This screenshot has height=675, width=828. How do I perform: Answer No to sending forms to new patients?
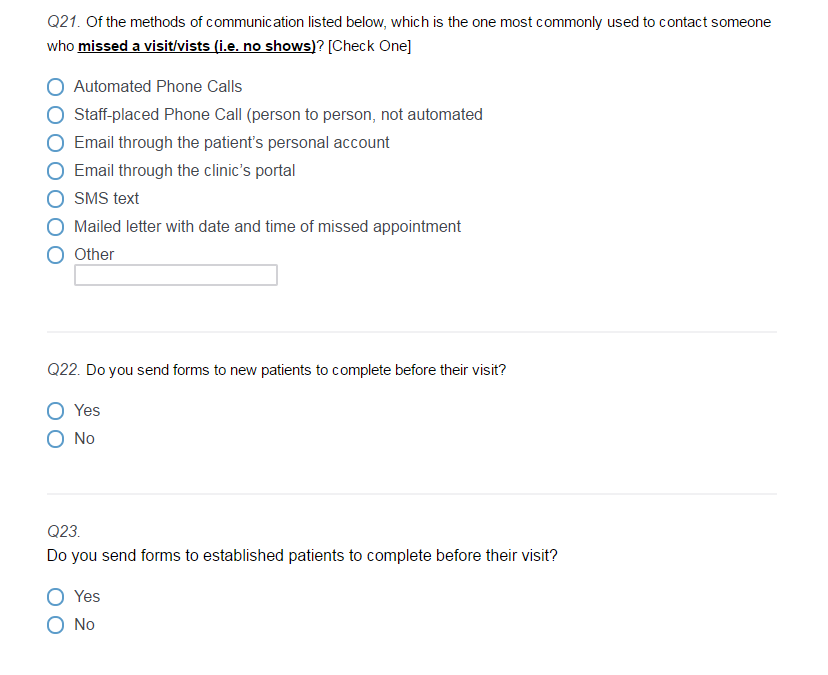pyautogui.click(x=56, y=439)
